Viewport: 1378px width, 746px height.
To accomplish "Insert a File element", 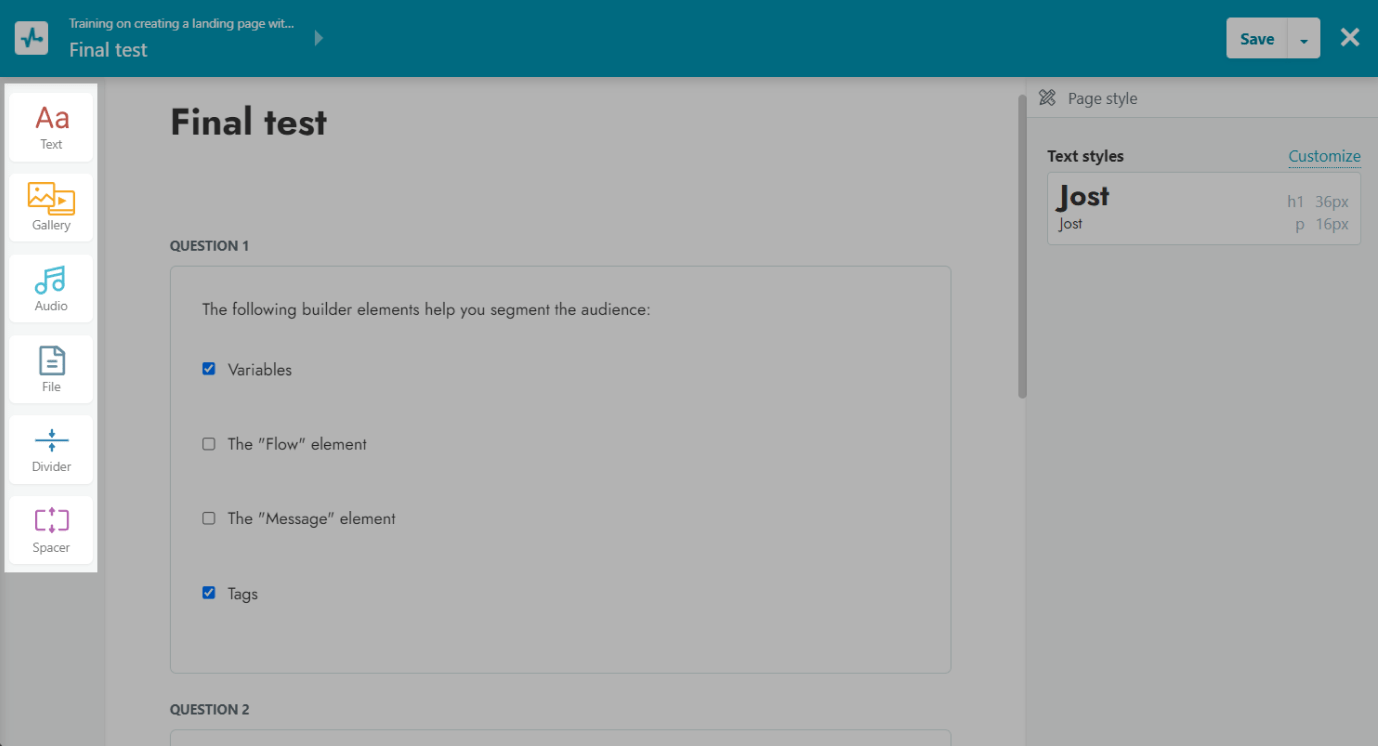I will click(51, 369).
